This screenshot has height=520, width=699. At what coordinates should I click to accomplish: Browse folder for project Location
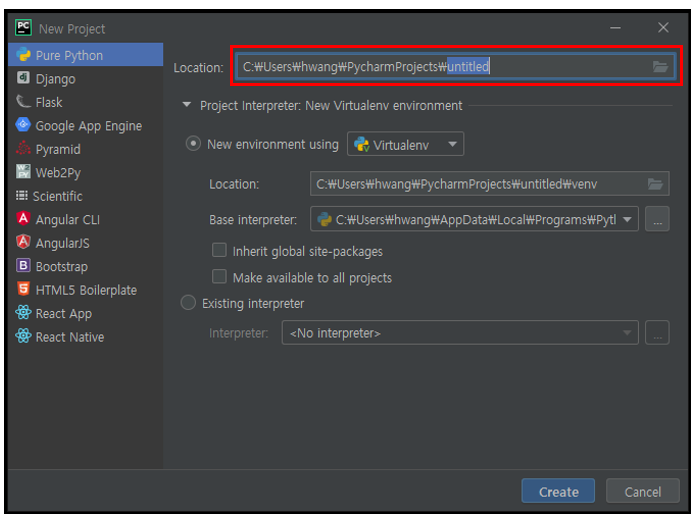[660, 67]
